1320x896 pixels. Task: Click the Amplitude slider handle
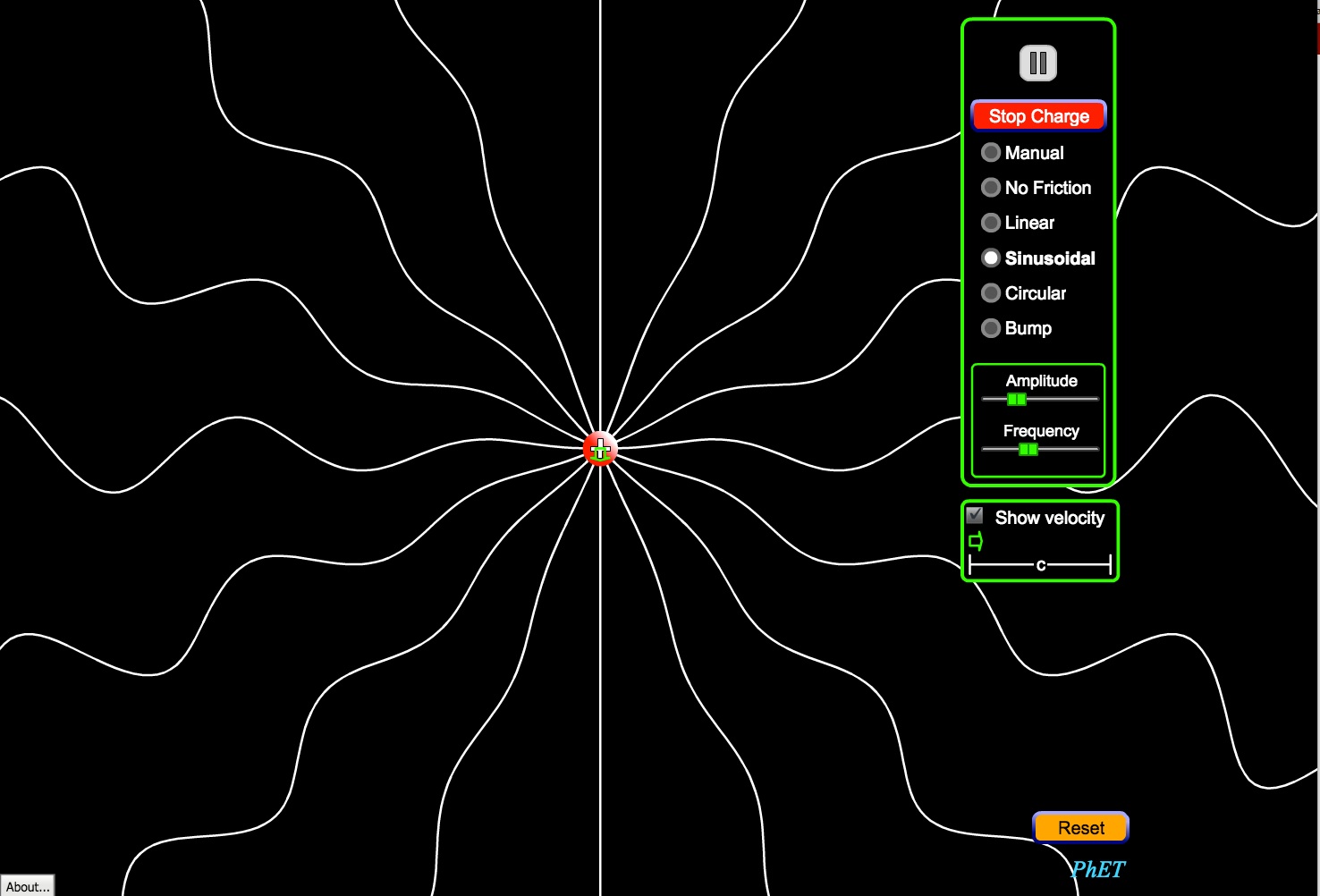pos(1016,400)
